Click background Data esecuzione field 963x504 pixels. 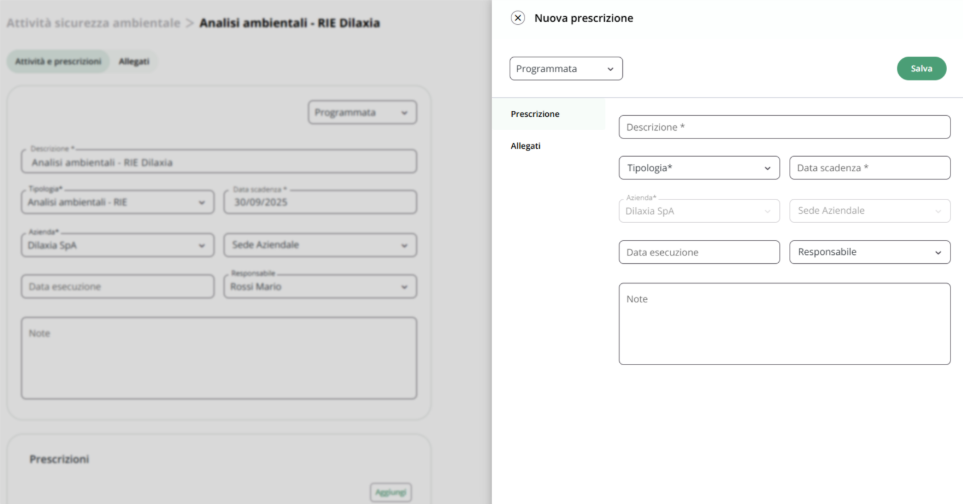(117, 287)
